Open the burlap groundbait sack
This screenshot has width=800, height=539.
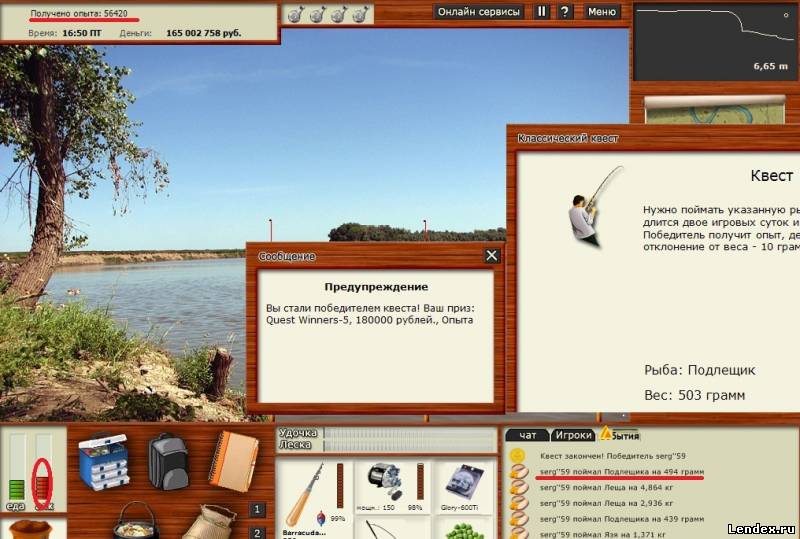210,522
